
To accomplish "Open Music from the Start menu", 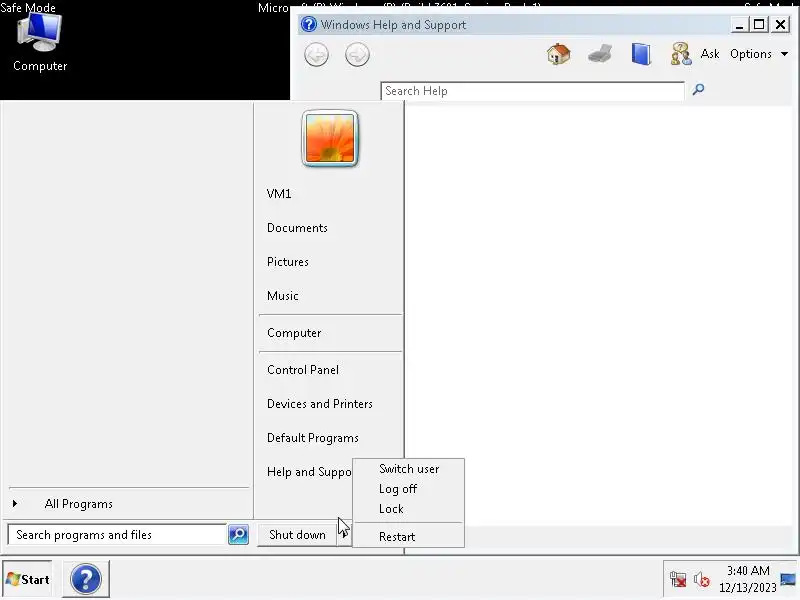I will 283,296.
